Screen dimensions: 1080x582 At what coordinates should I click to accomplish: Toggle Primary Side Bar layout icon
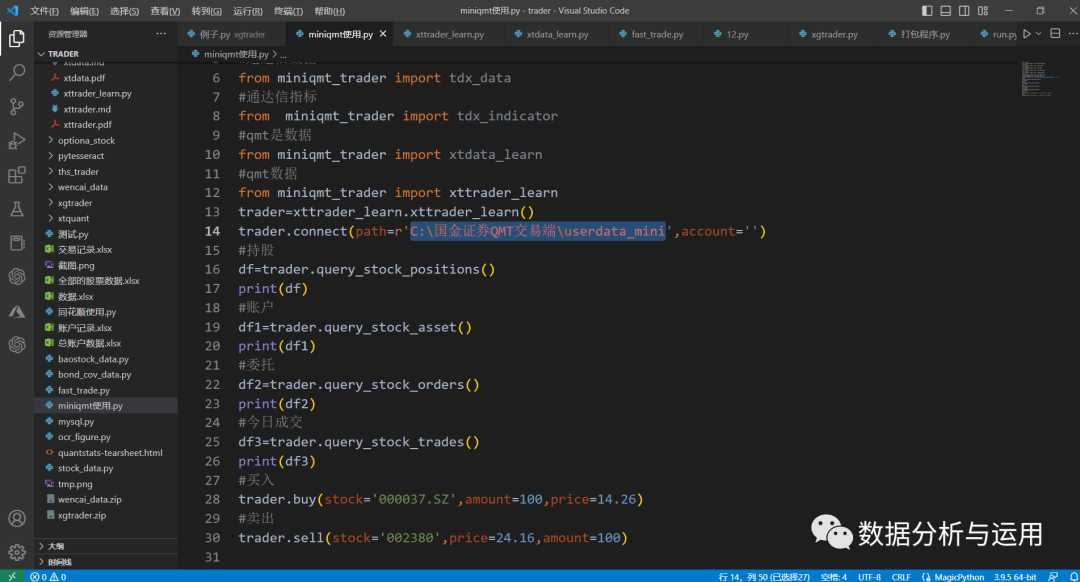[x=927, y=10]
